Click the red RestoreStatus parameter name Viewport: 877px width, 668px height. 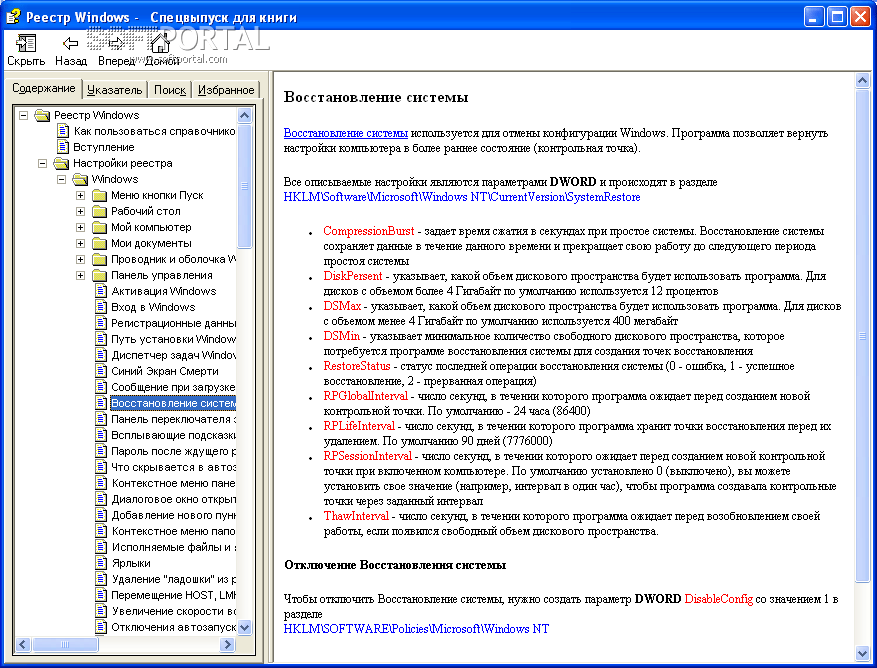coord(357,366)
